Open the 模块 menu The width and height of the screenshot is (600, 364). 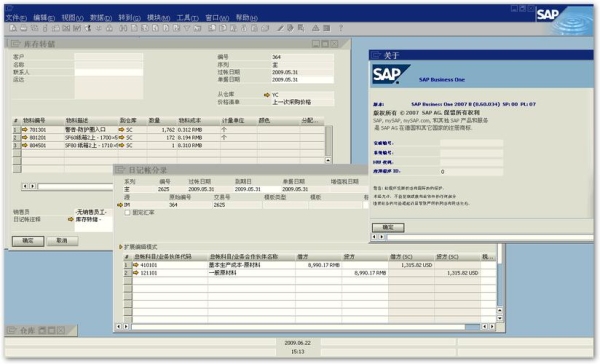158,18
